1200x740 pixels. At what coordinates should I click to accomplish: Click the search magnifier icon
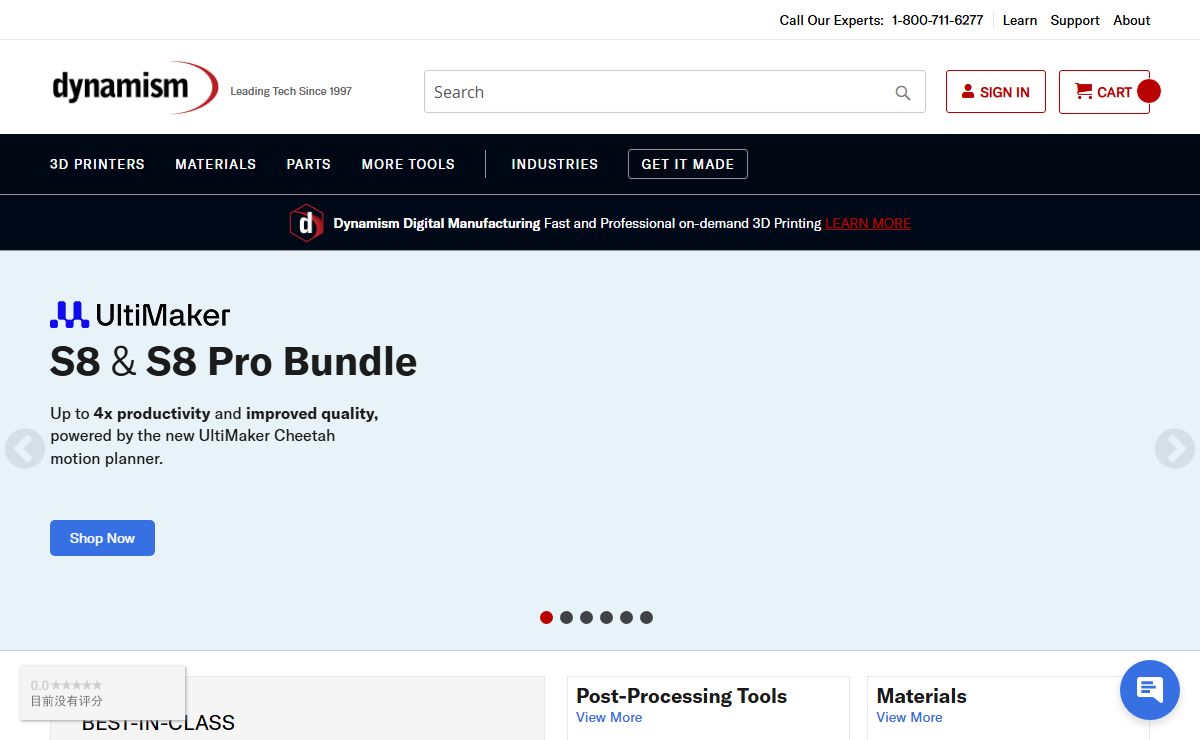click(903, 93)
